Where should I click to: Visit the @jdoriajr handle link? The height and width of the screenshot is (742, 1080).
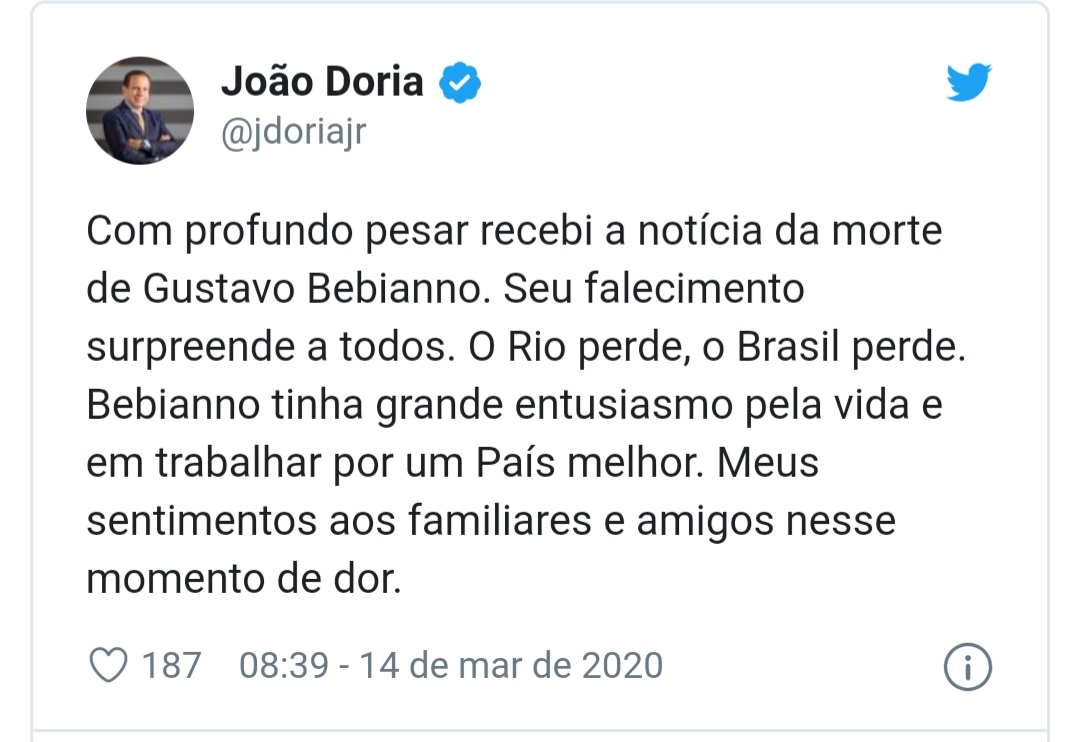tap(293, 133)
